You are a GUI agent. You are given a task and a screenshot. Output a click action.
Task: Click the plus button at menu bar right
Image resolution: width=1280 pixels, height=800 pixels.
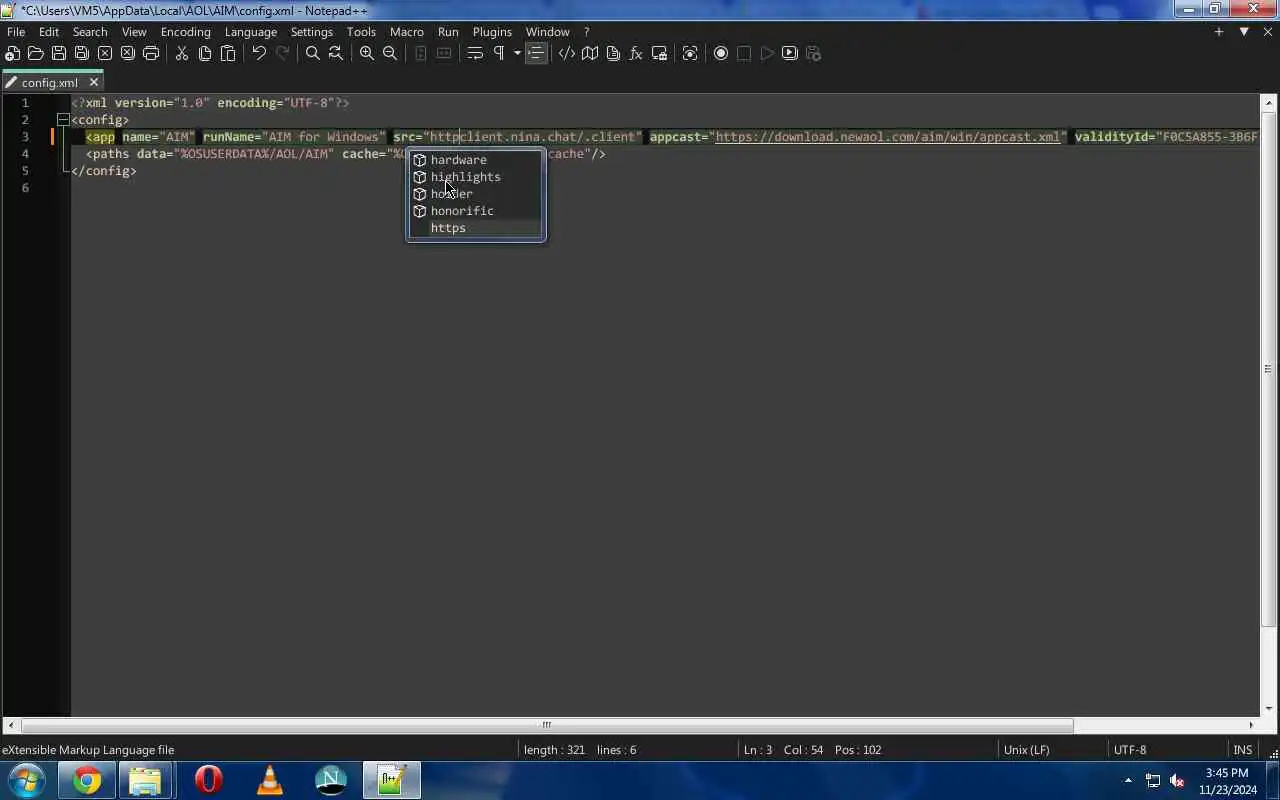(x=1219, y=32)
